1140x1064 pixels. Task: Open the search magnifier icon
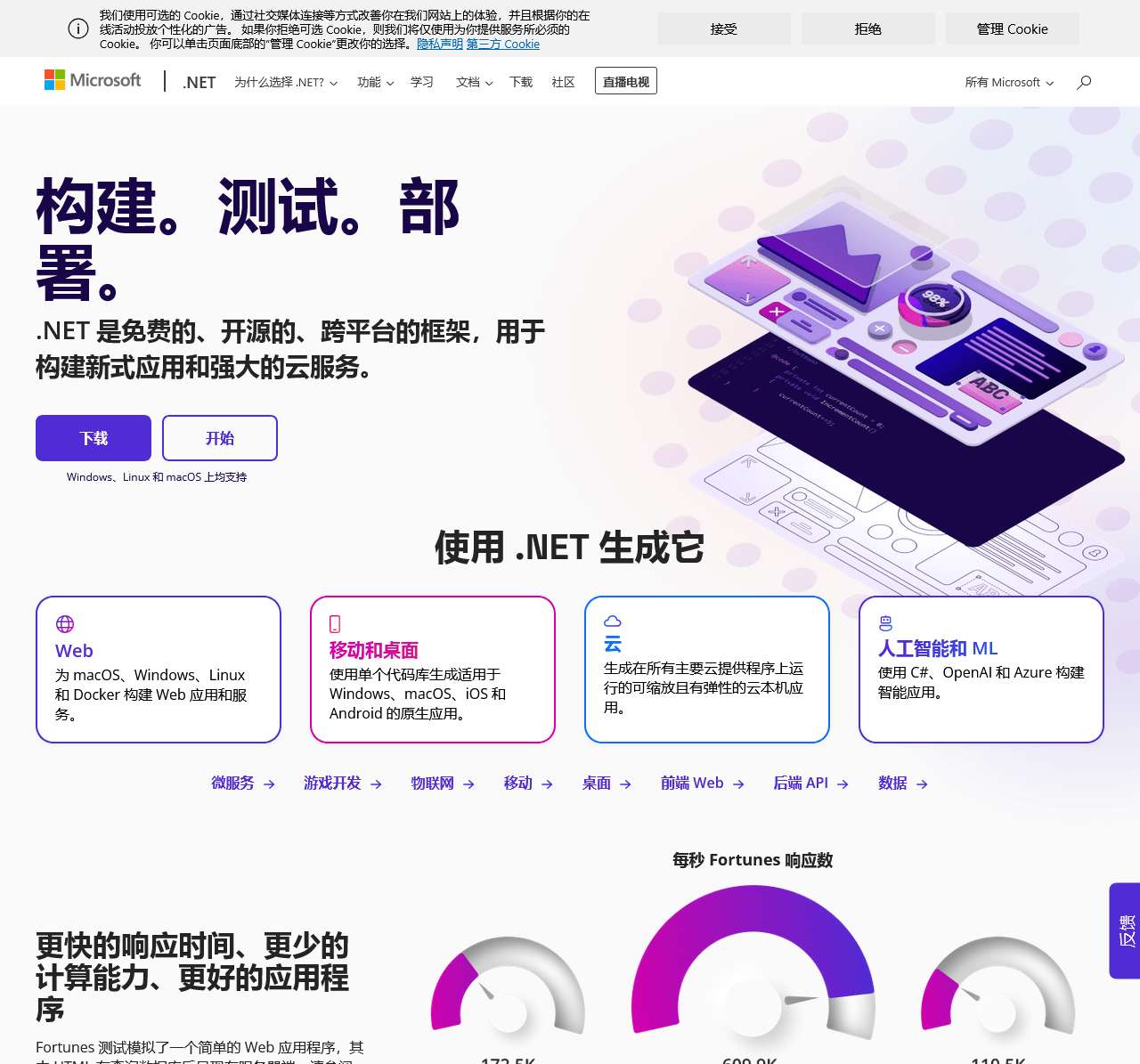(x=1084, y=82)
